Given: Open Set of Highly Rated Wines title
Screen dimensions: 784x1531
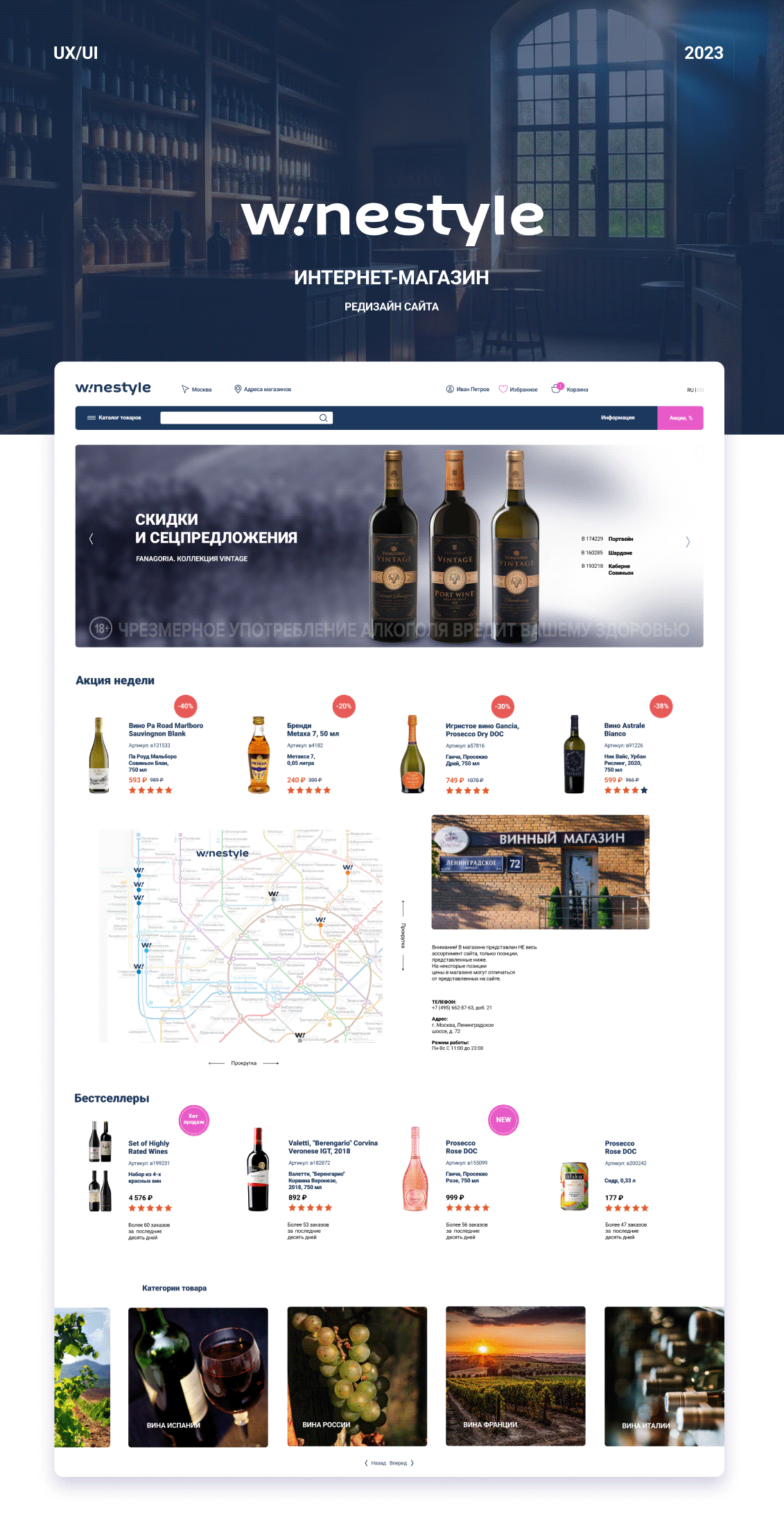Looking at the screenshot, I should tap(148, 1148).
